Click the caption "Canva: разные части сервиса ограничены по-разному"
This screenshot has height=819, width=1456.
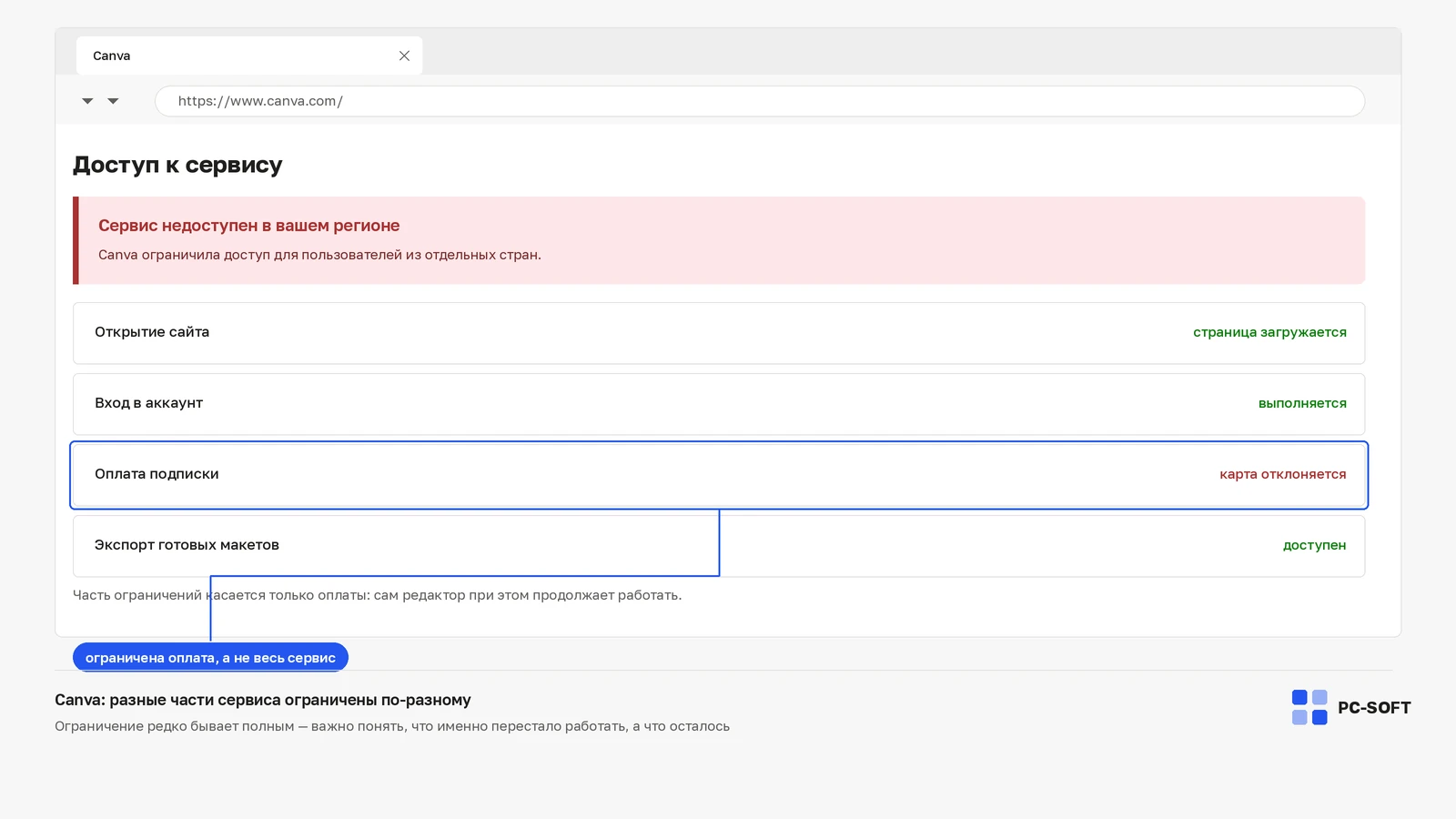263,700
